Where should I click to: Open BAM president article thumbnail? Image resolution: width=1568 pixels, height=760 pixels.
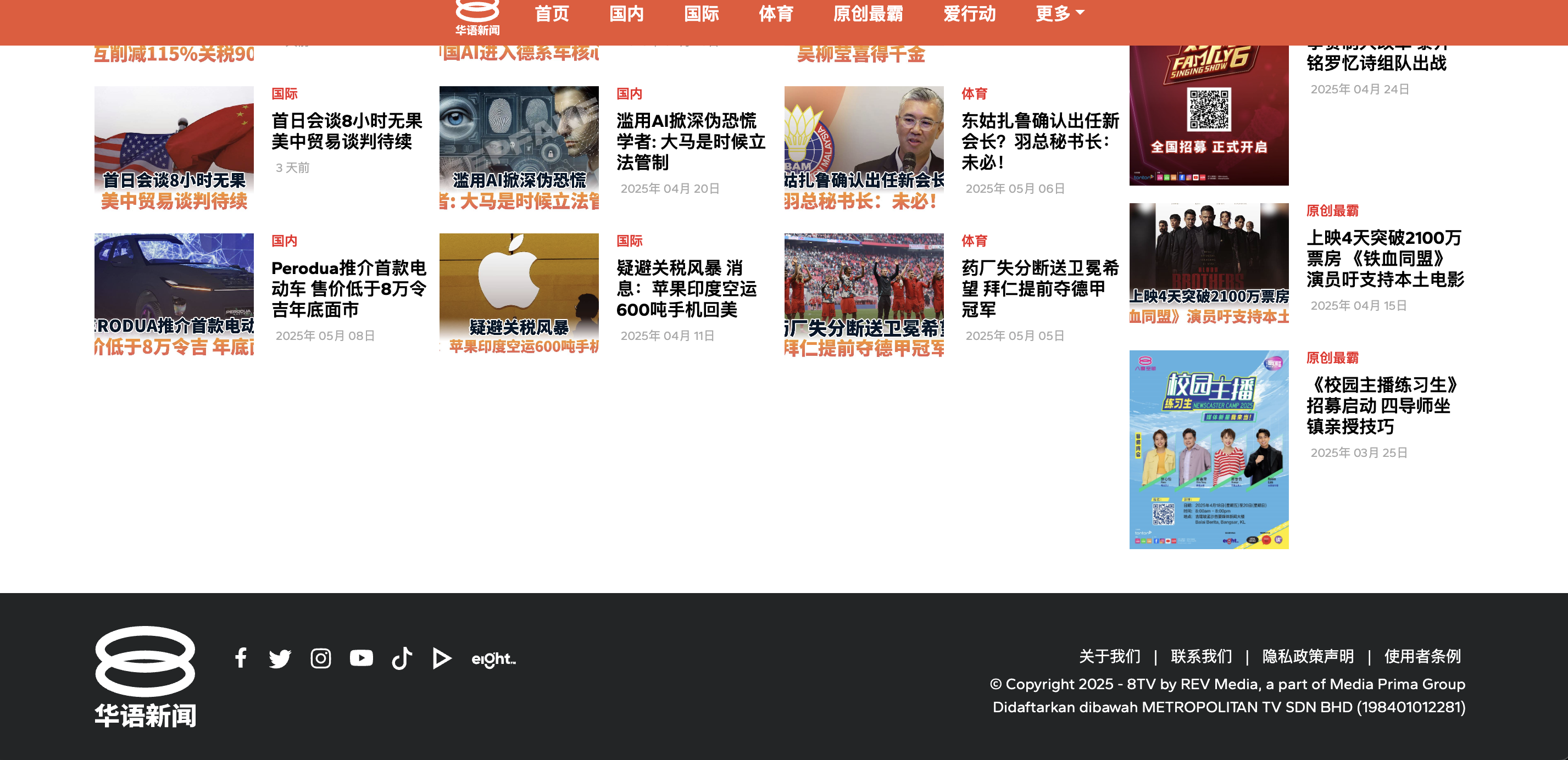864,148
